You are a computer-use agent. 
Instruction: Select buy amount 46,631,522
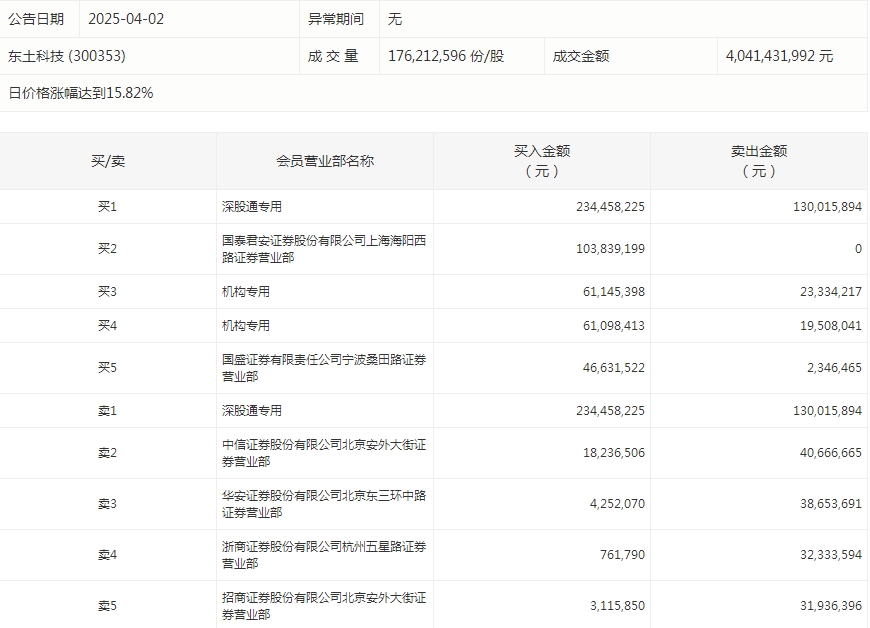tap(614, 368)
